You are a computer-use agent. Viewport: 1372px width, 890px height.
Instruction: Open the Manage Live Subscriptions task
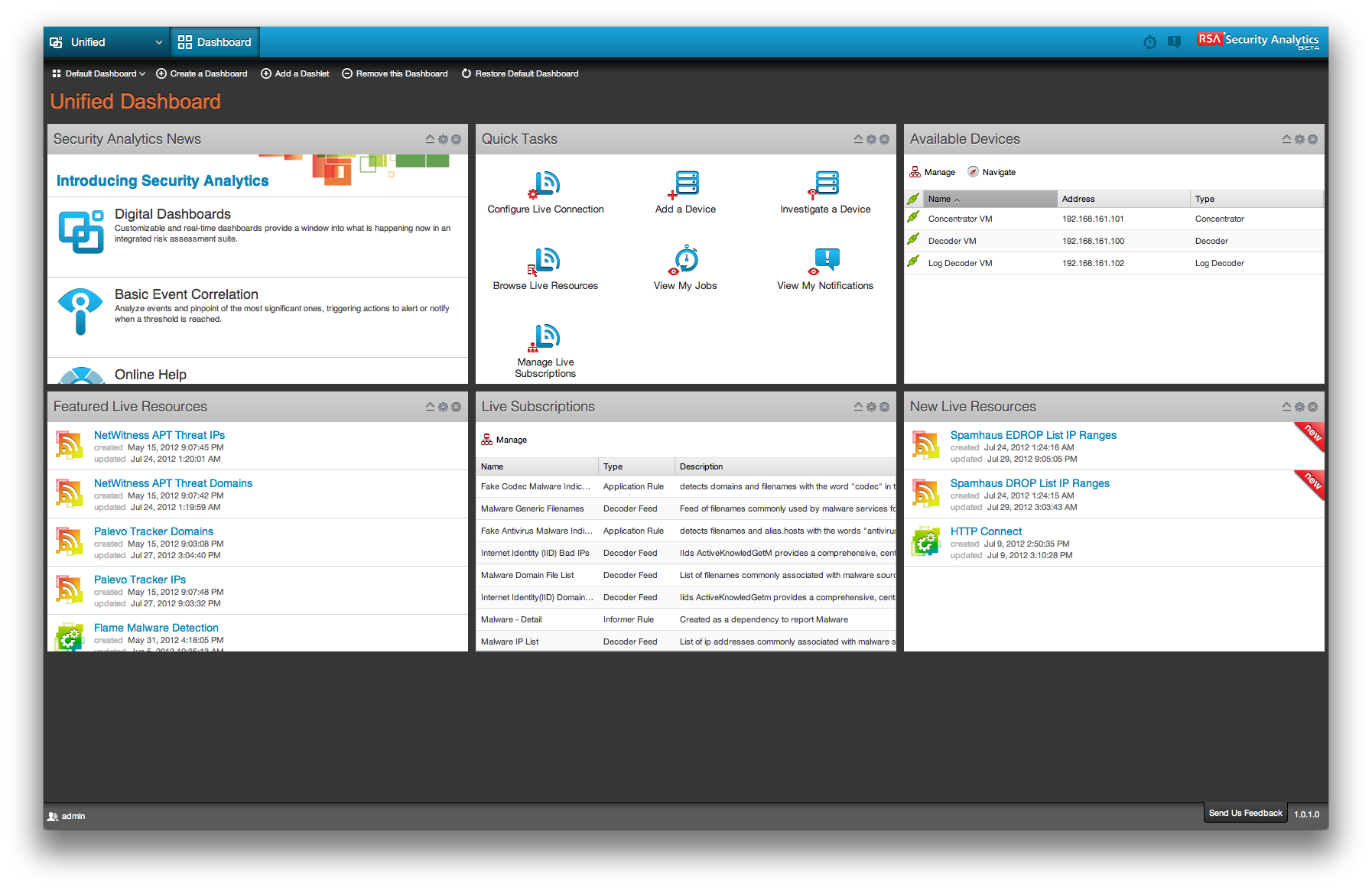(546, 337)
